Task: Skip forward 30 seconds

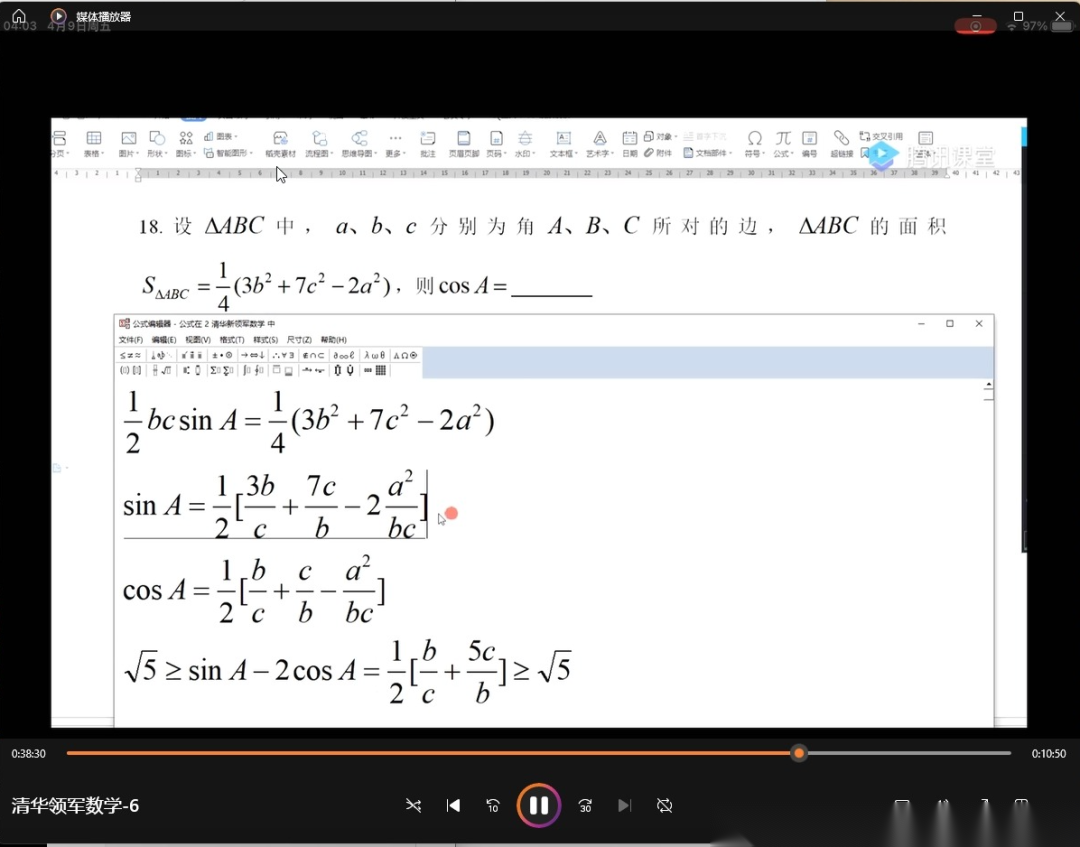Action: pos(585,805)
